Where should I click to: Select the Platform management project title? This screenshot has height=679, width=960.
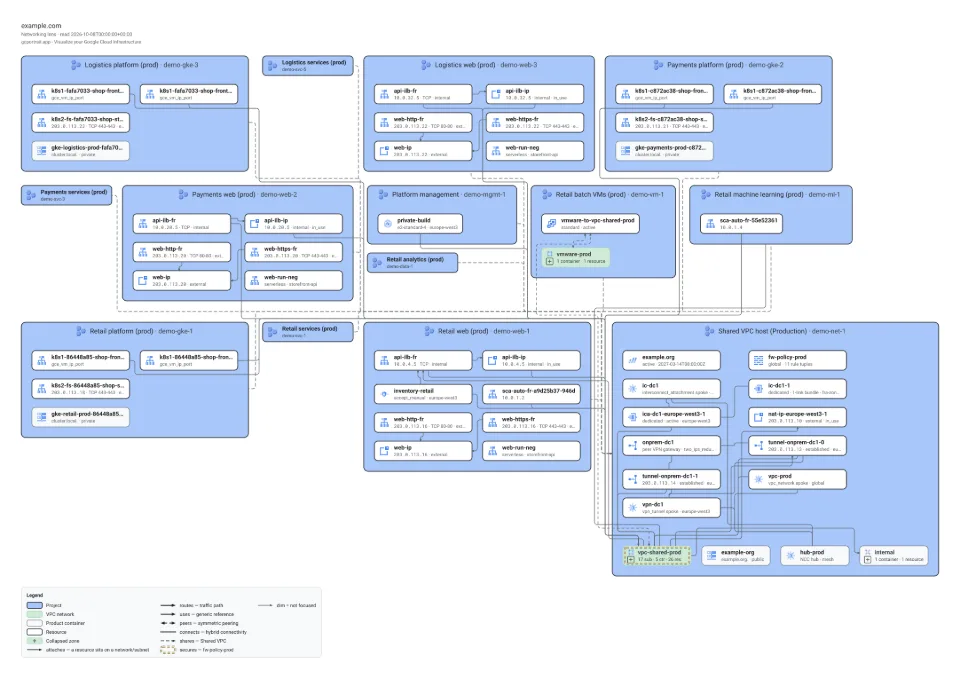(x=449, y=195)
